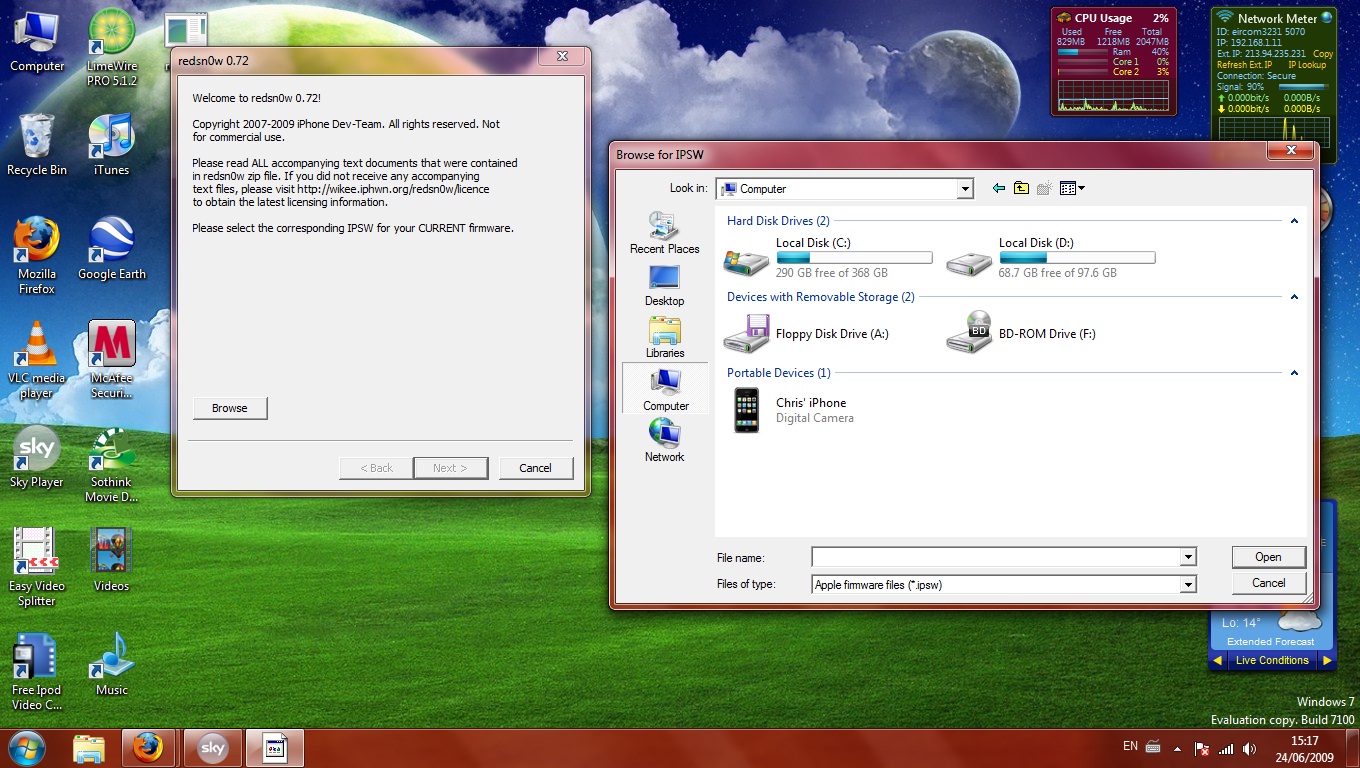Open the volume control in system tray
Viewport: 1360px width, 768px height.
(1250, 748)
